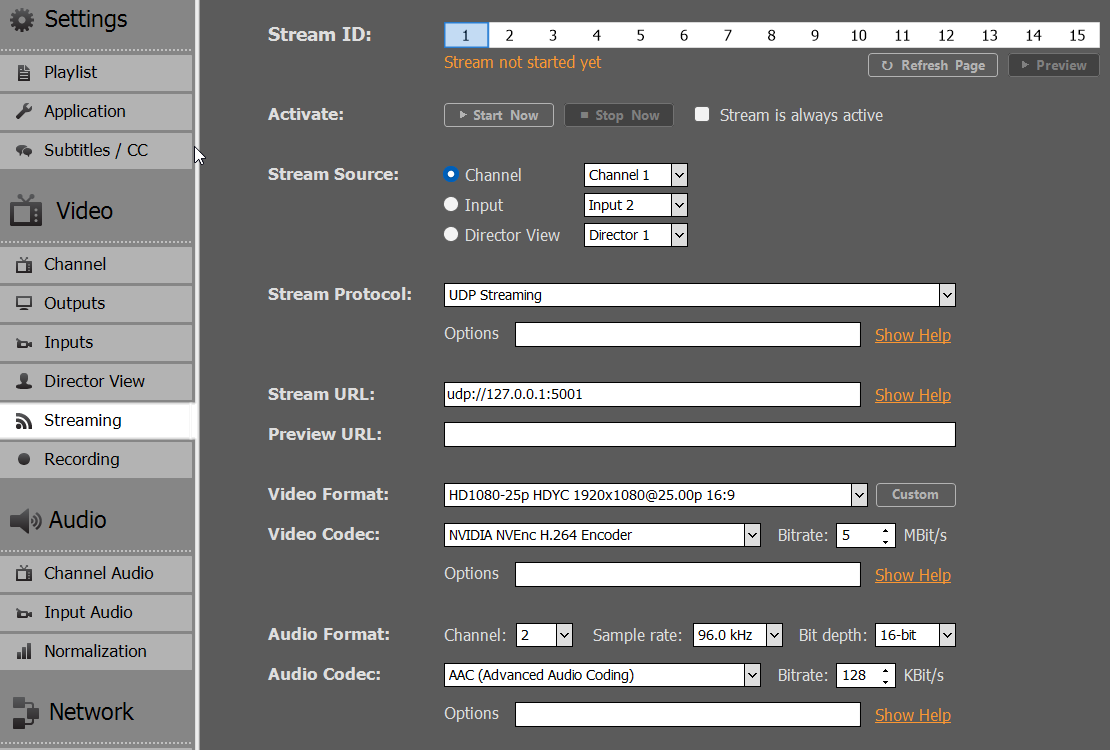This screenshot has width=1110, height=750.
Task: Click the Video Codec Options field
Action: (688, 575)
